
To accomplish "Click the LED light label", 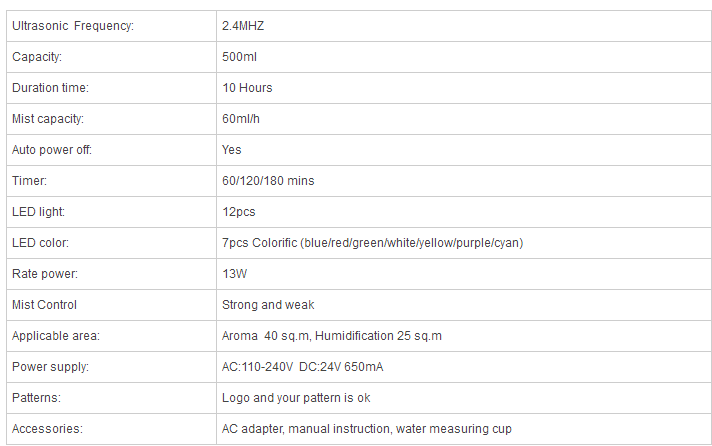I will pyautogui.click(x=39, y=212).
